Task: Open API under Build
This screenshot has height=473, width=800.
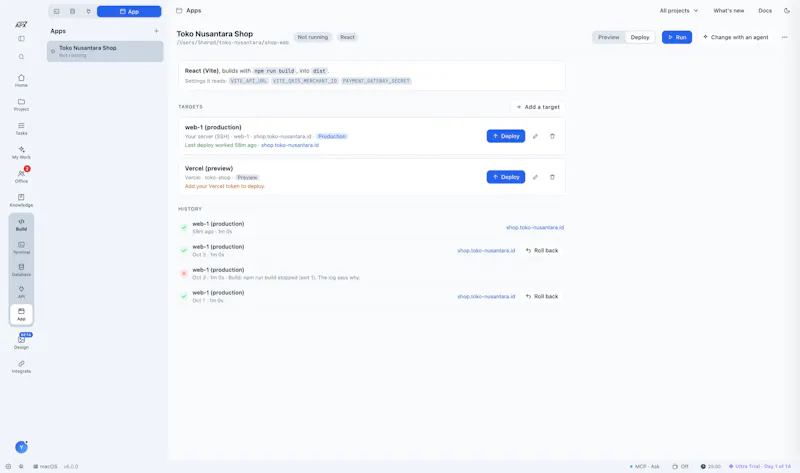Action: pos(21,292)
